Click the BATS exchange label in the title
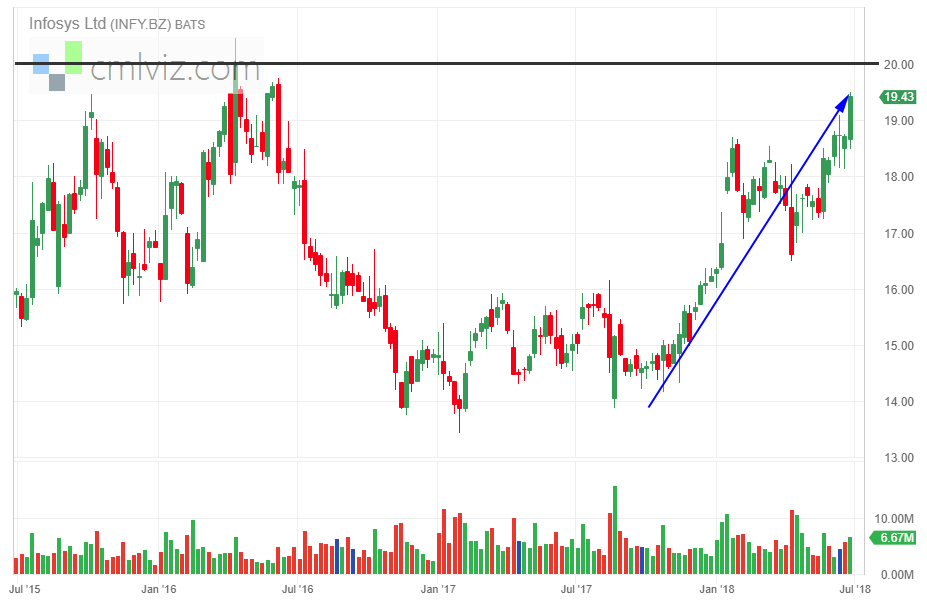The image size is (927, 601). point(190,25)
